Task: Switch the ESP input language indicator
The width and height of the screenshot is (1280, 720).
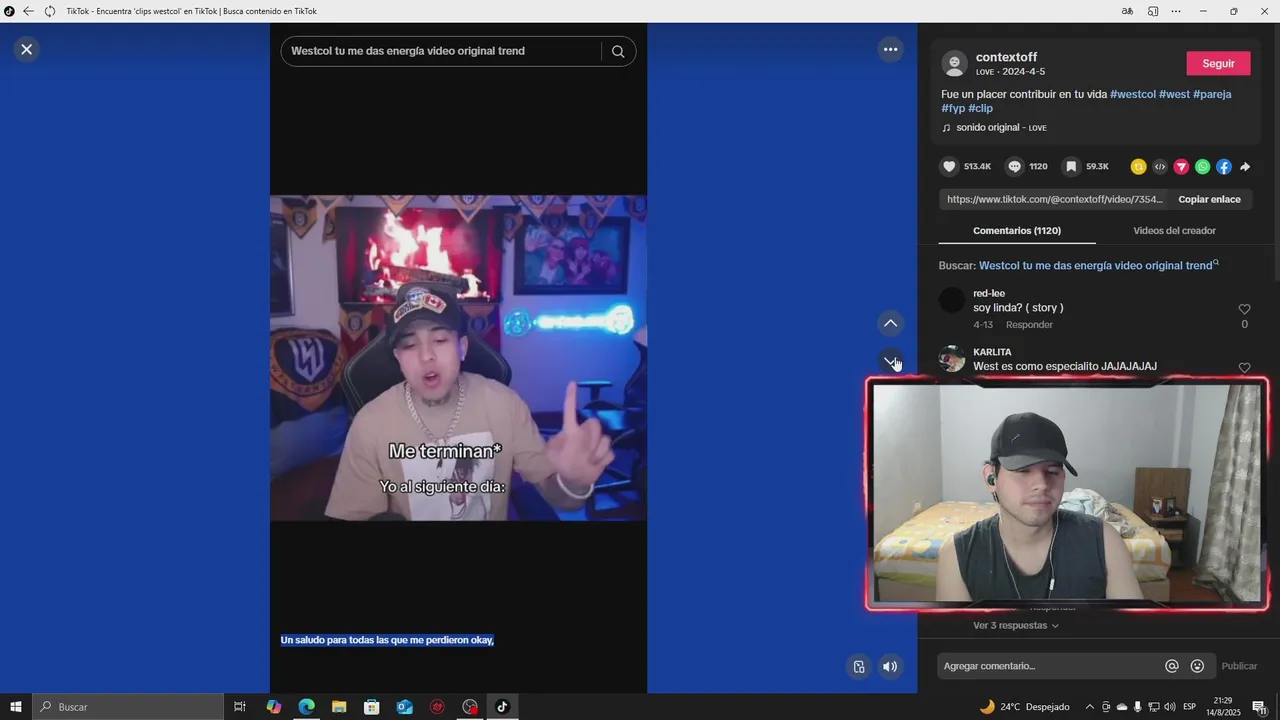Action: click(x=1190, y=707)
